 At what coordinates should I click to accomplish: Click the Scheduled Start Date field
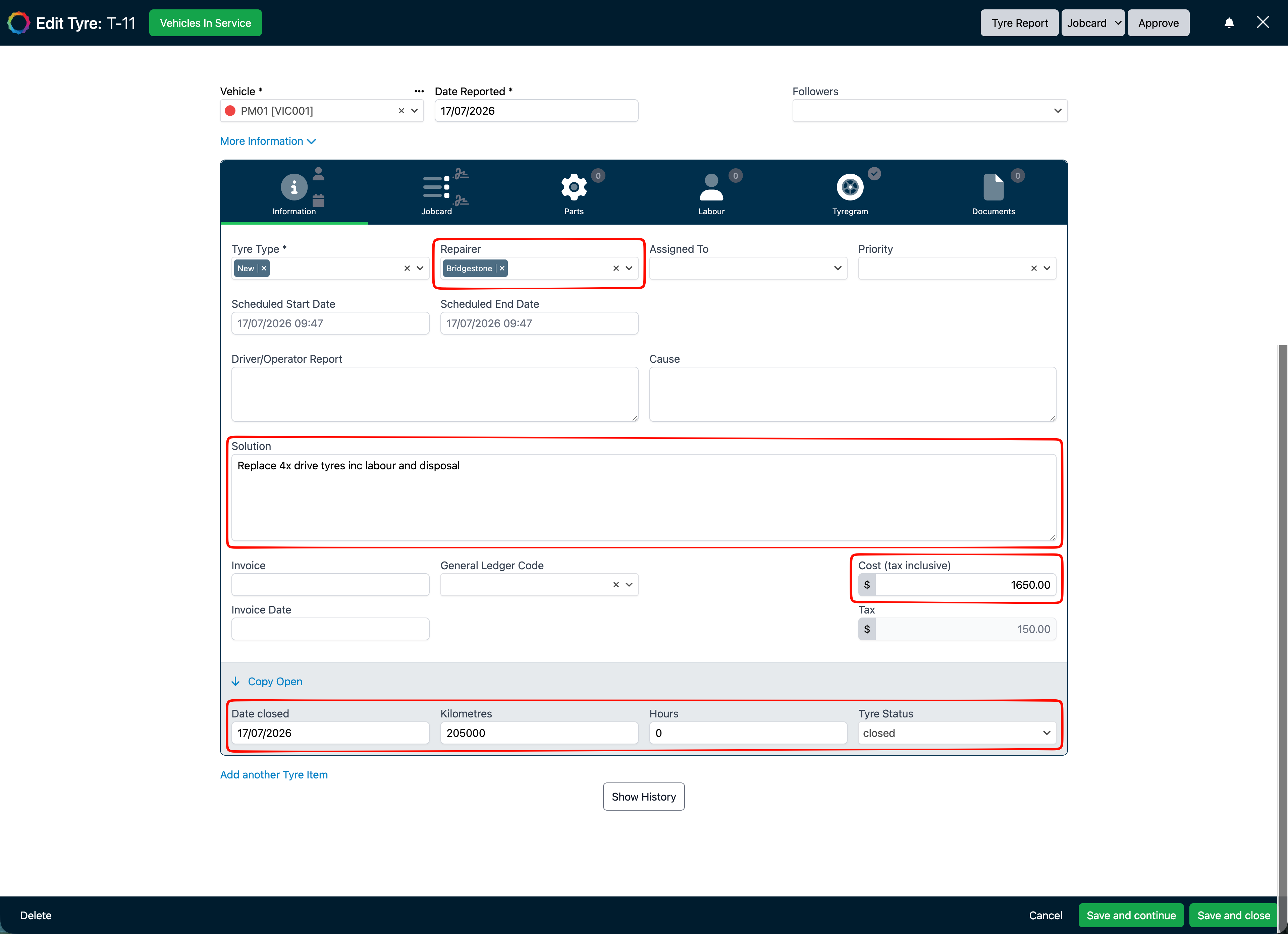coord(330,323)
